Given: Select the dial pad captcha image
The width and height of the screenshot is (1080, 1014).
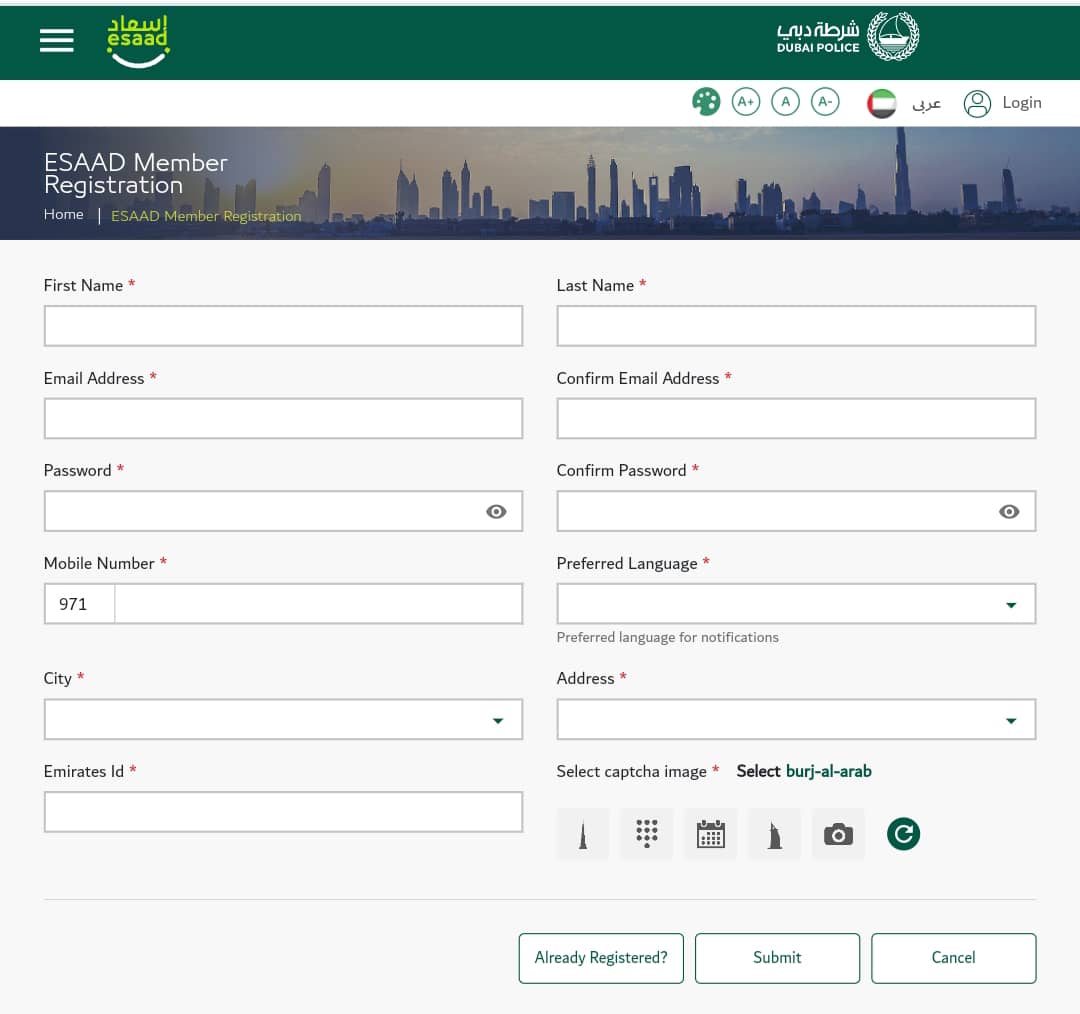Looking at the screenshot, I should (x=647, y=834).
